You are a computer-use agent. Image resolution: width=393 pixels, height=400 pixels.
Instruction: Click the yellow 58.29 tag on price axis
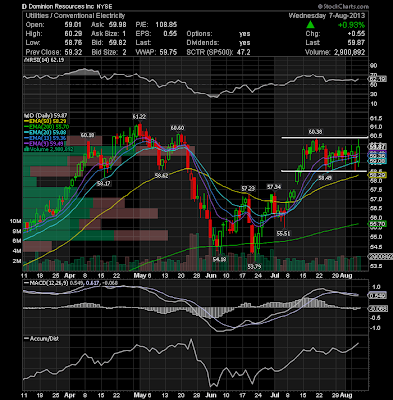pos(377,175)
